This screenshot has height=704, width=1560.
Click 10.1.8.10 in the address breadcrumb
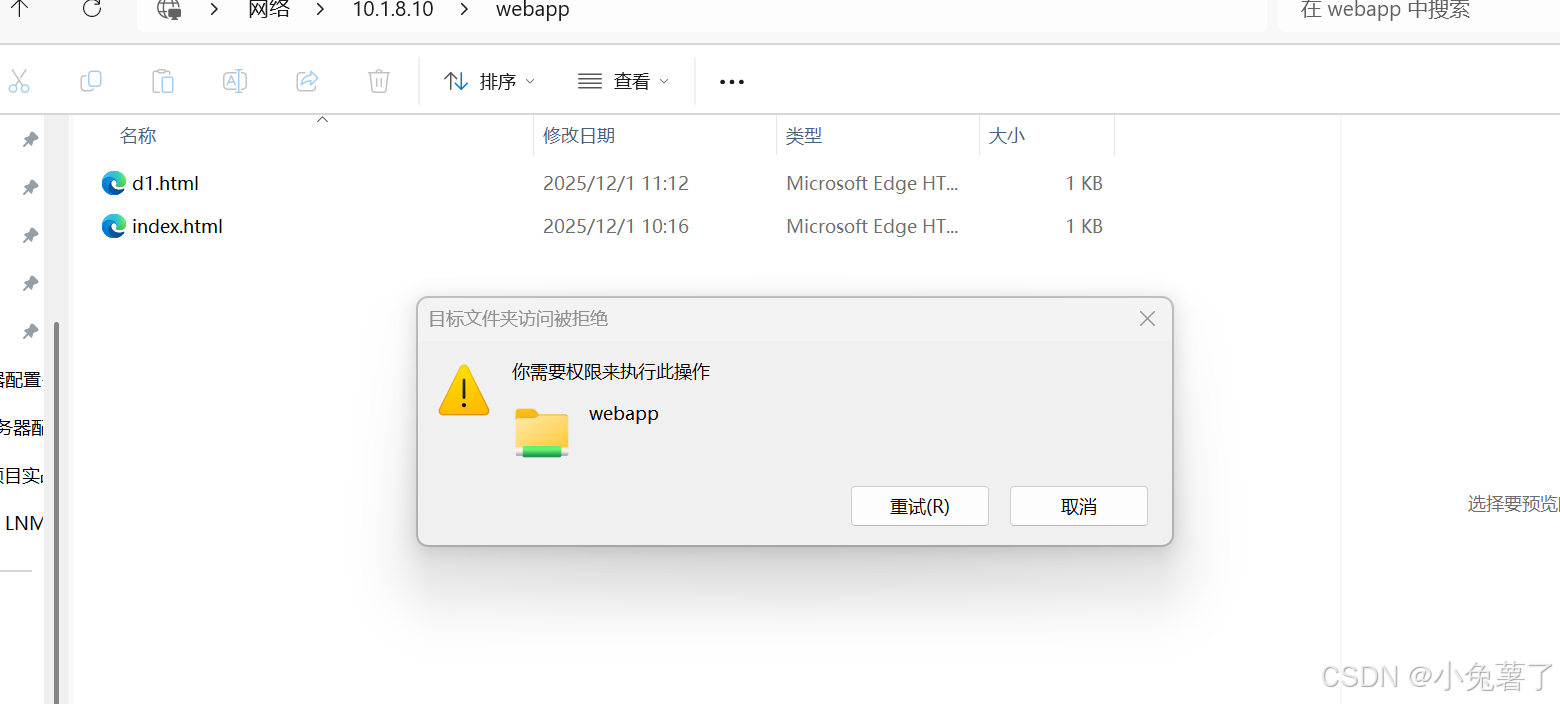393,11
